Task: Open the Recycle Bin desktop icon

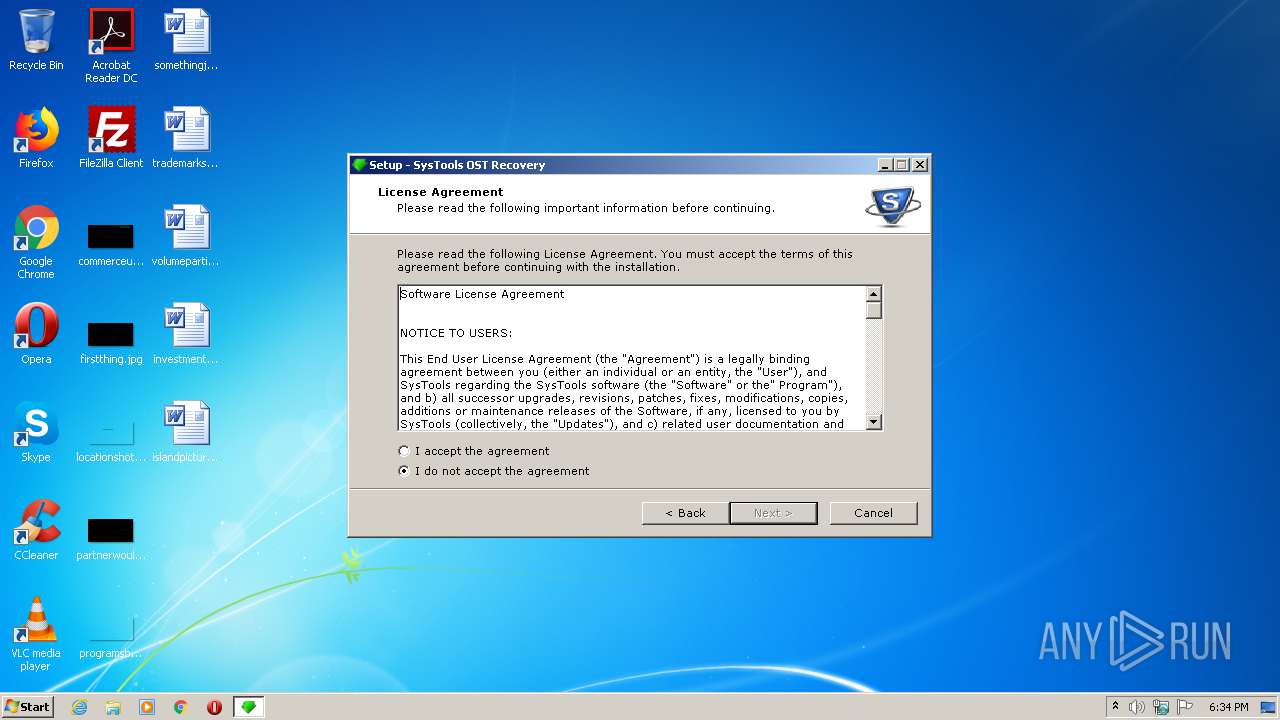Action: click(x=36, y=40)
